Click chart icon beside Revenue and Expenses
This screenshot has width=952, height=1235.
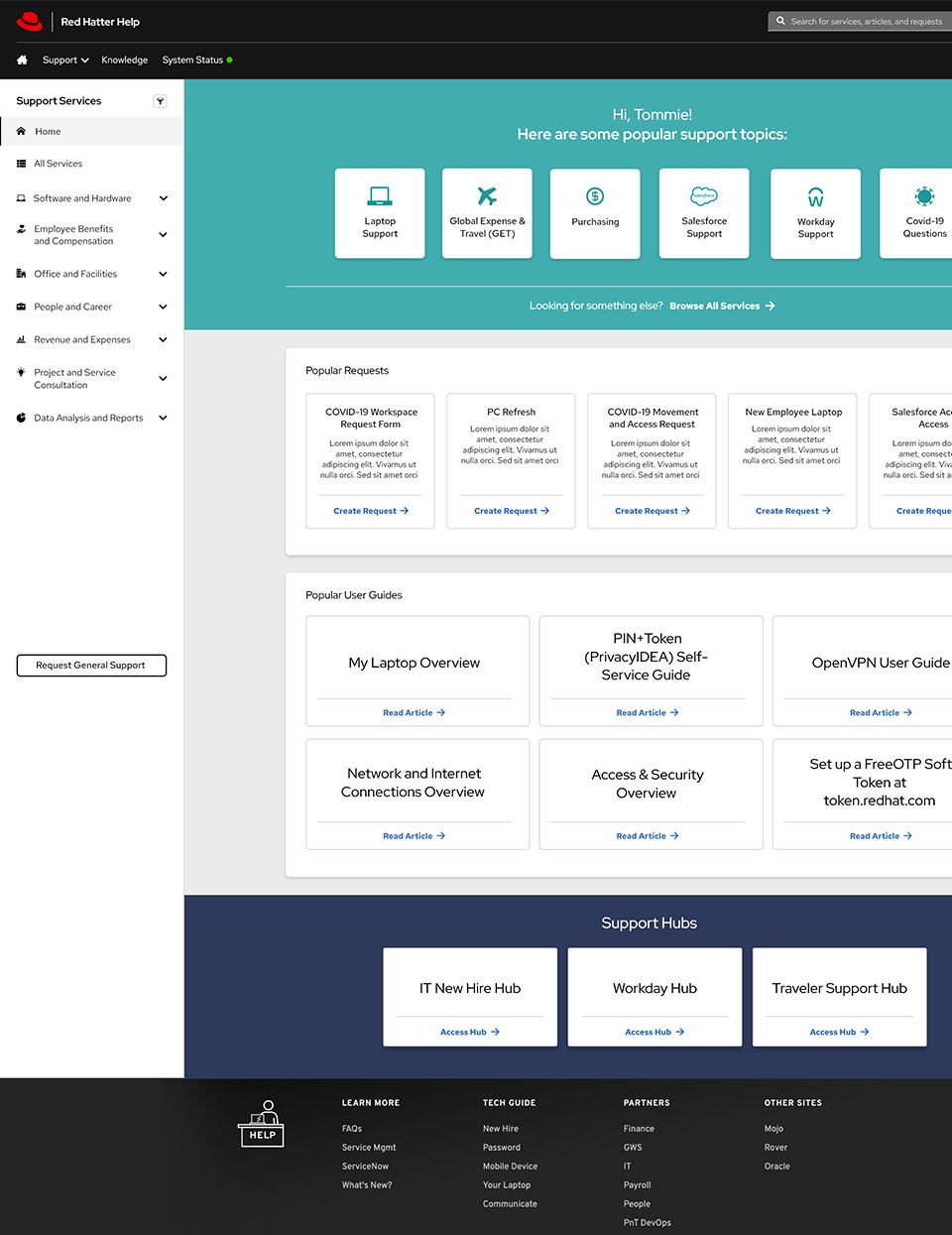(21, 339)
